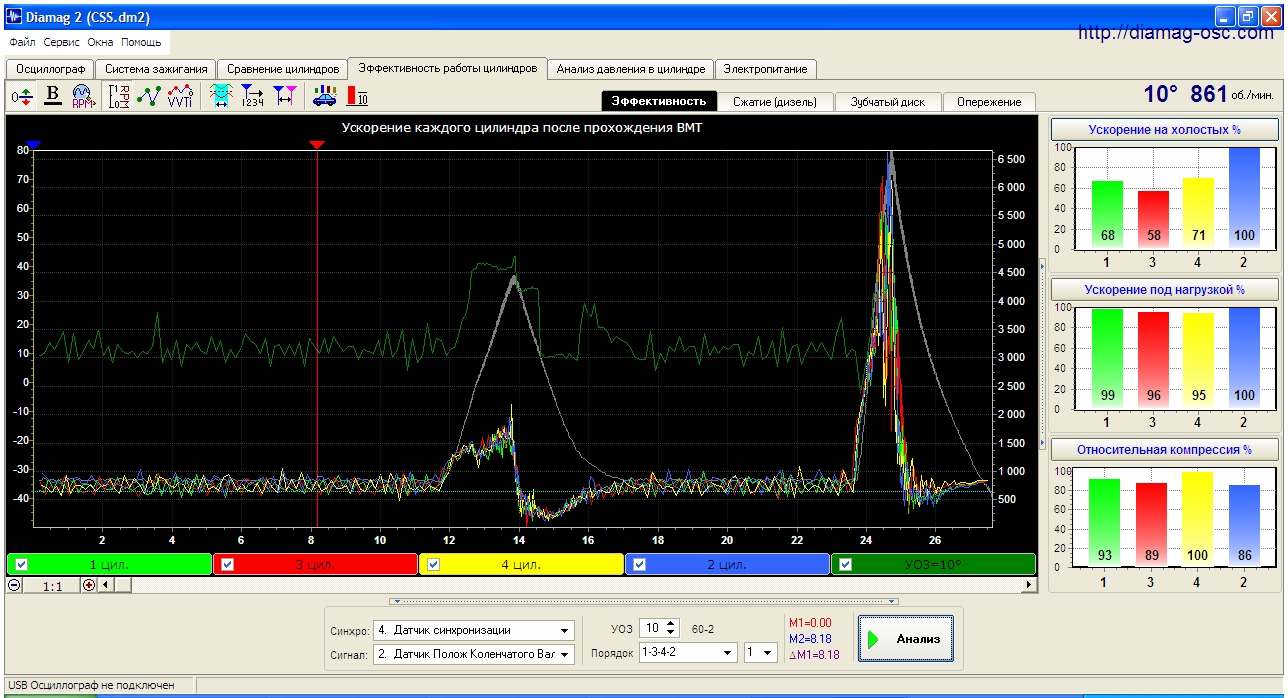Click the yellow relative compression bar labeled 100
The width and height of the screenshot is (1288, 698).
click(1198, 519)
